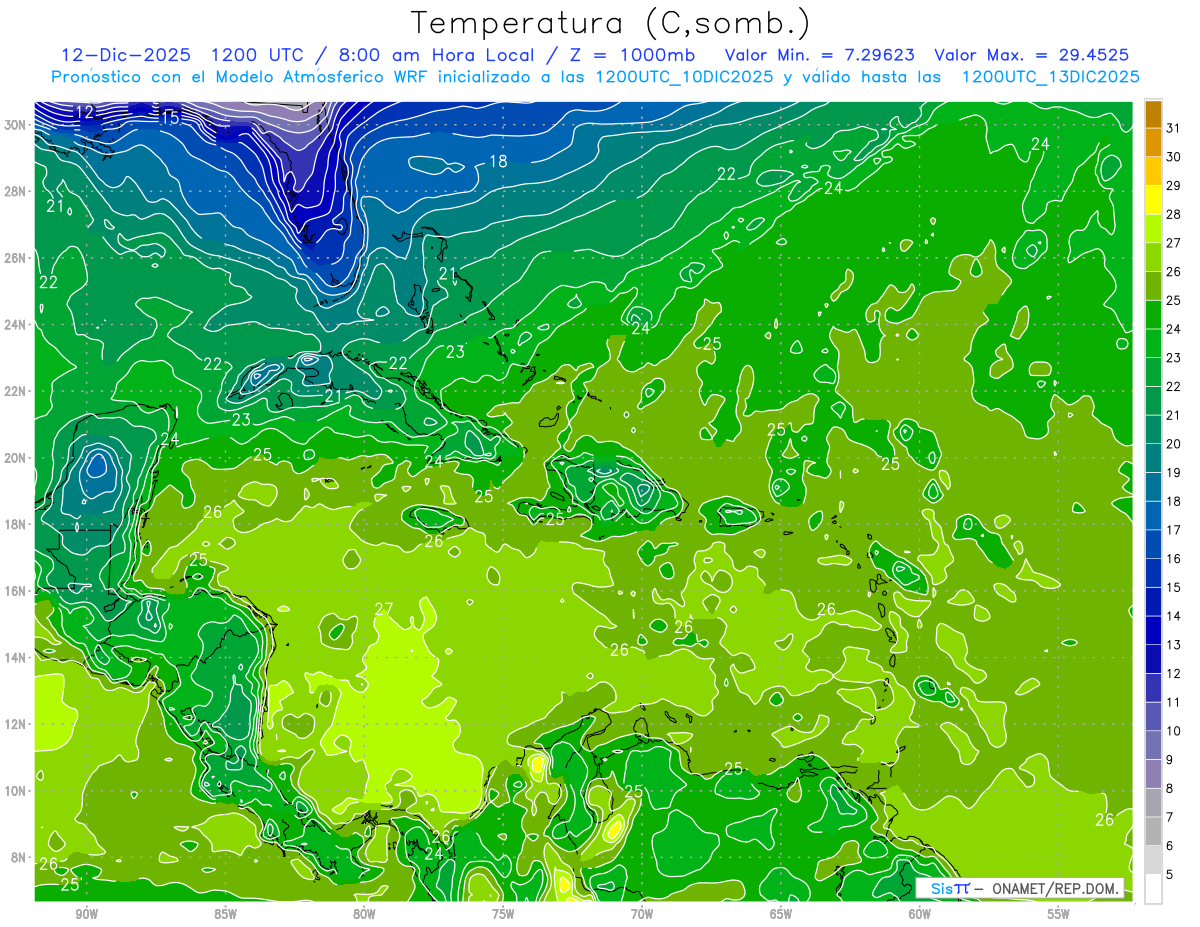
Task: Pick the teal swatch between 19 and 20
Action: tap(1153, 458)
